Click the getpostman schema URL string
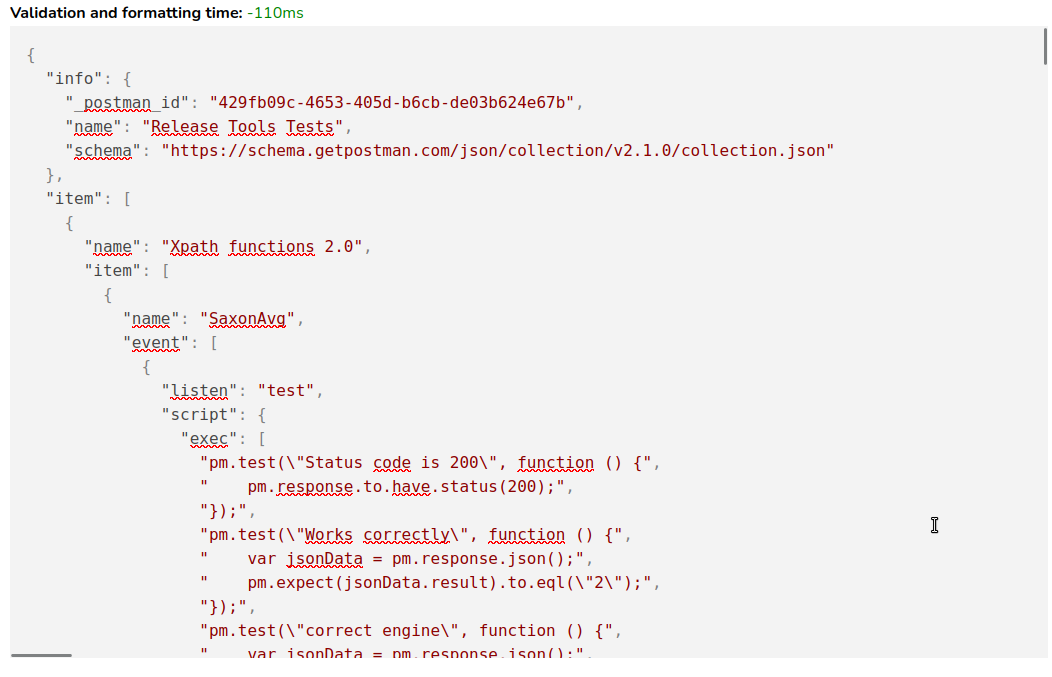The width and height of the screenshot is (1052, 677). click(497, 151)
